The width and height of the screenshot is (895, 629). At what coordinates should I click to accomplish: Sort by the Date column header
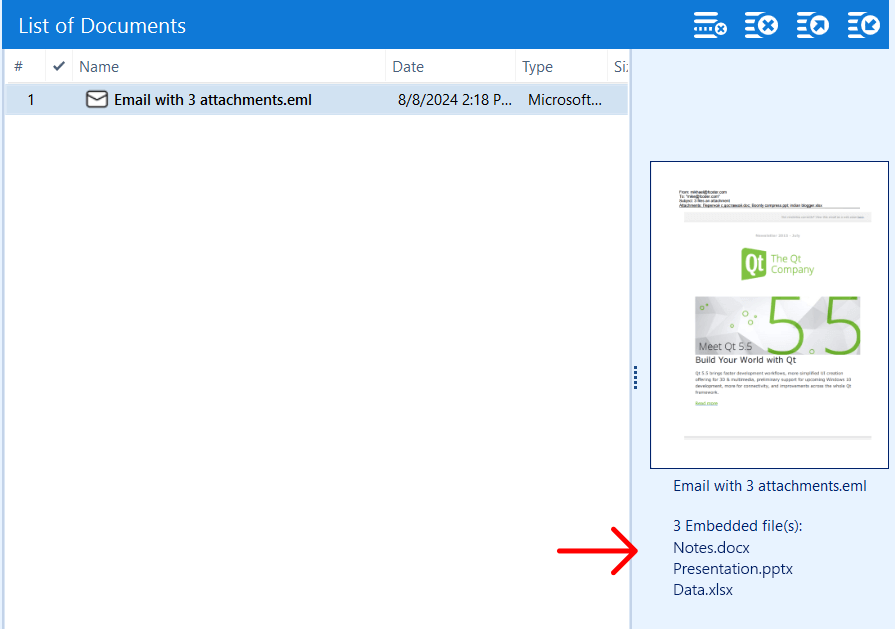click(x=450, y=66)
